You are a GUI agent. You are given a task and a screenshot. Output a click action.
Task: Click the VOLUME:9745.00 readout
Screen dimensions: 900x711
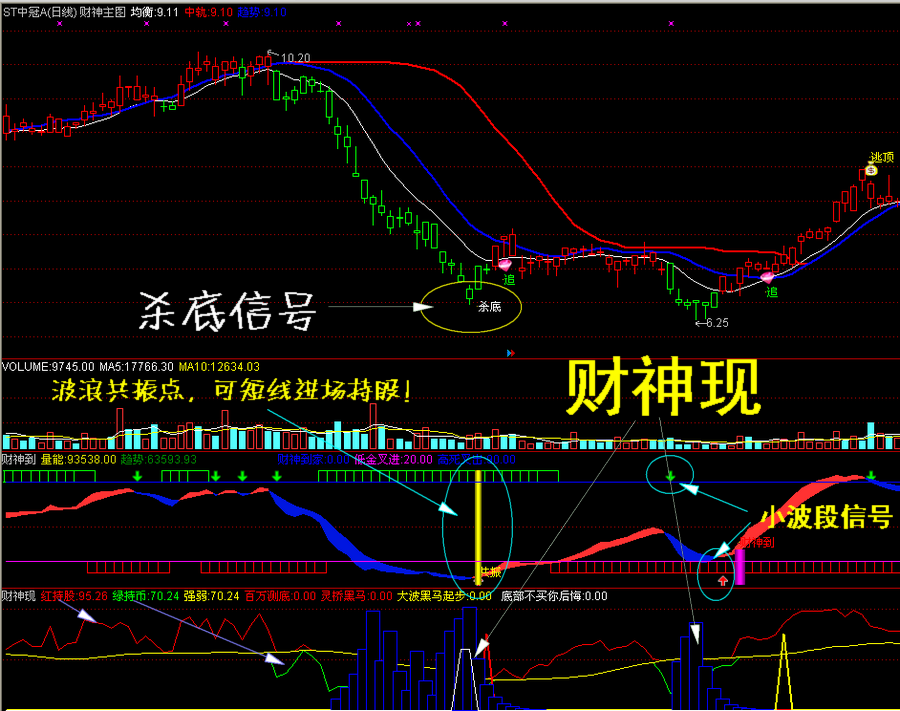[48, 367]
